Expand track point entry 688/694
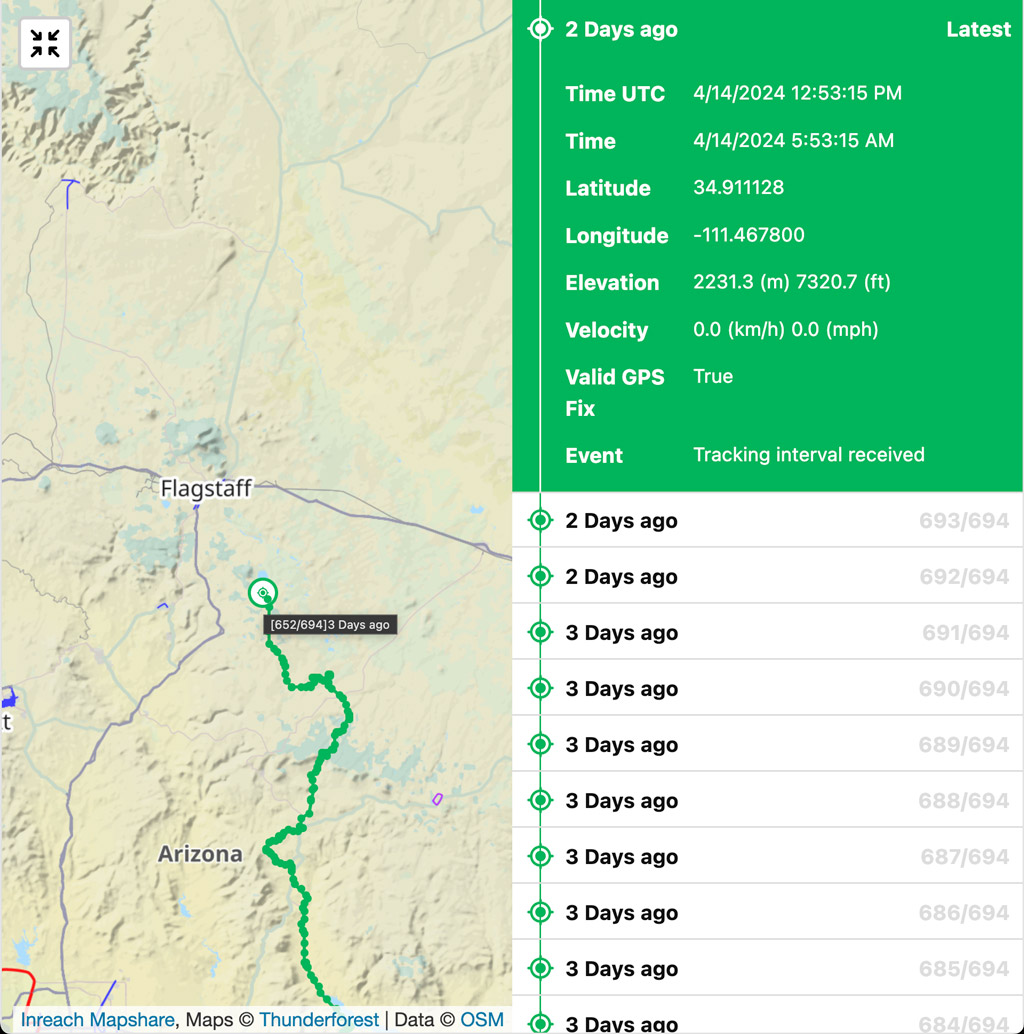This screenshot has width=1024, height=1034. [767, 800]
